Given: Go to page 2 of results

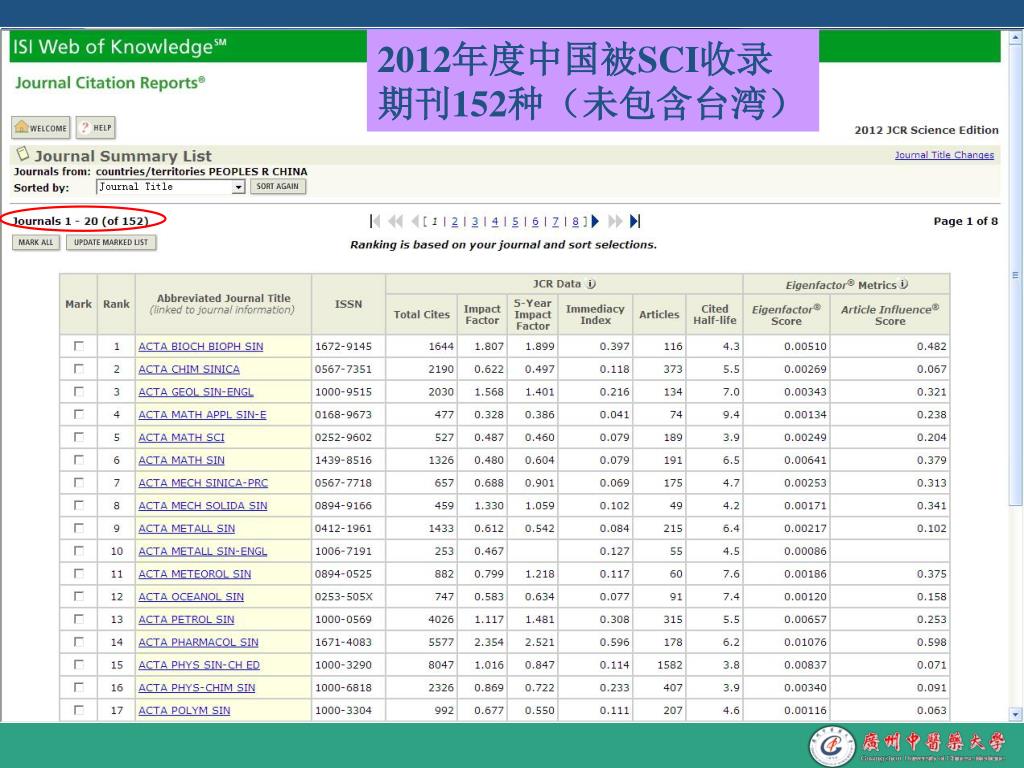Looking at the screenshot, I should (x=455, y=221).
